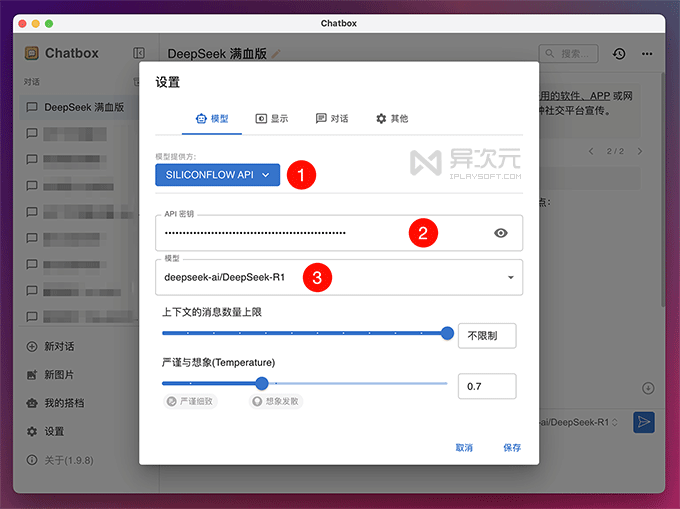Click 取消 to cancel settings
The width and height of the screenshot is (680, 509).
[464, 447]
